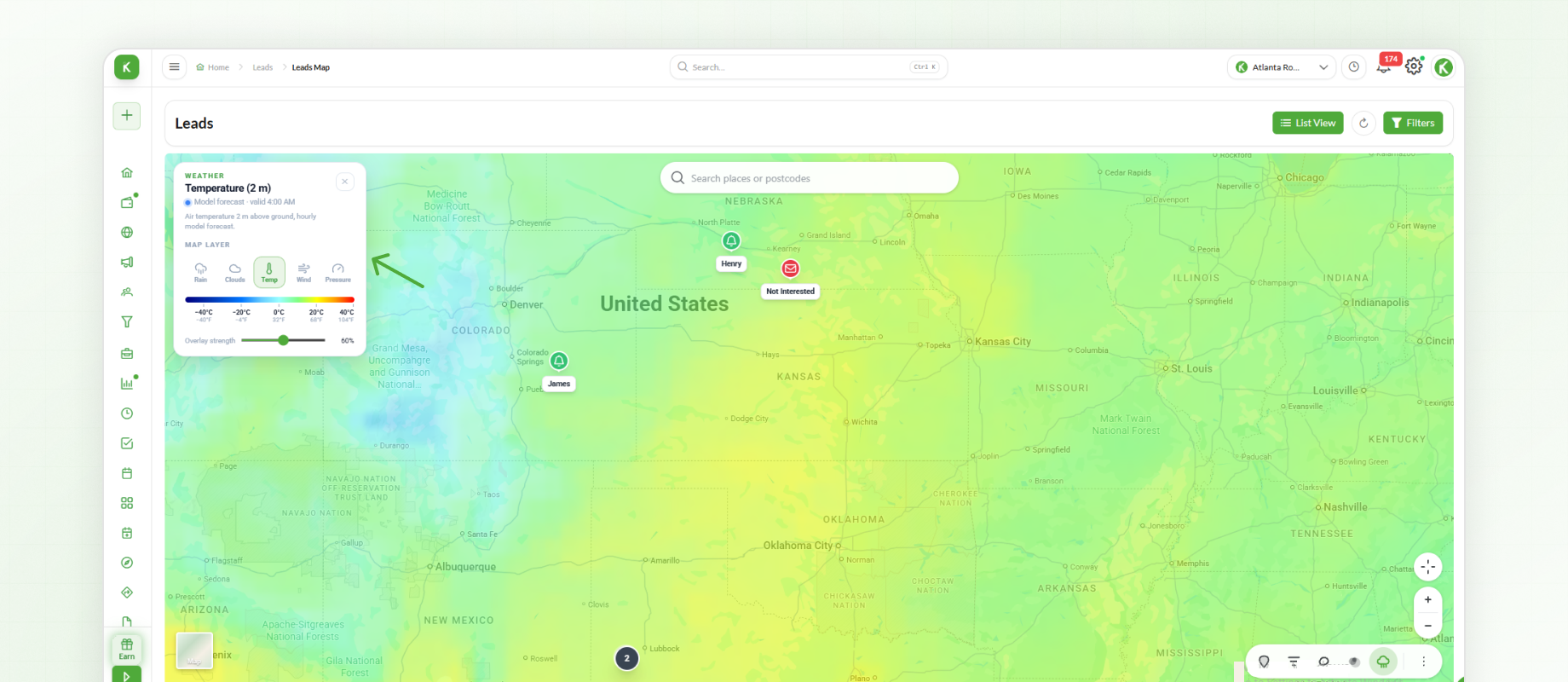1568x682 pixels.
Task: Click the locate-me crosshair map button
Action: point(1428,567)
